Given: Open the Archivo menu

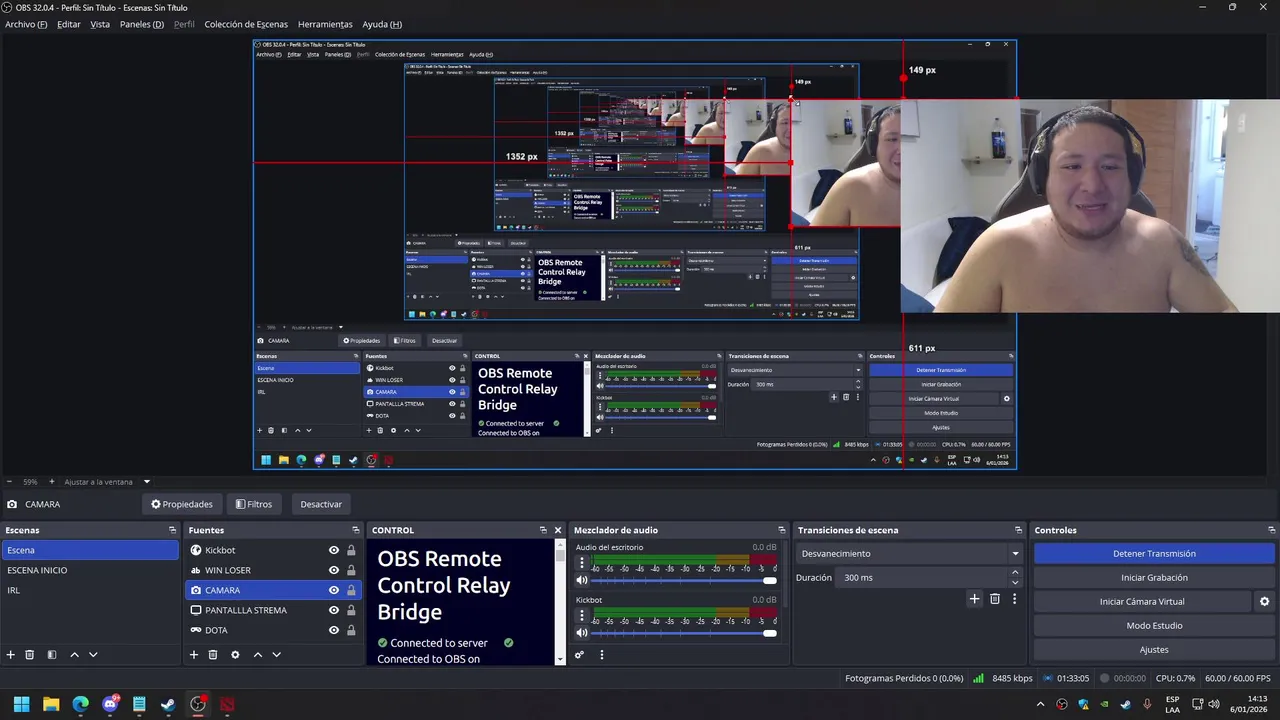Looking at the screenshot, I should 26,24.
